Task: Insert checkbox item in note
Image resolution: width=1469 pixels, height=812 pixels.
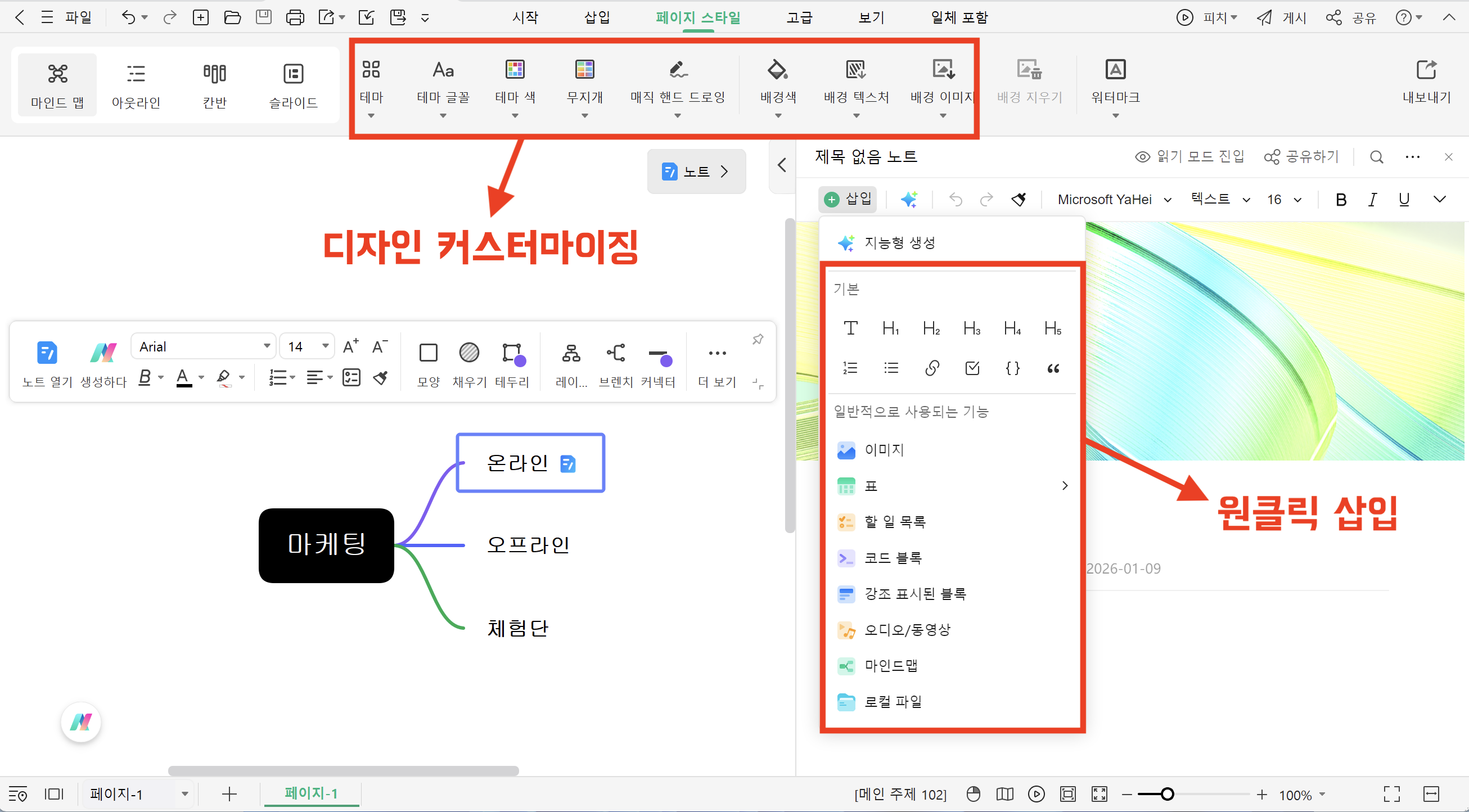Action: [972, 368]
